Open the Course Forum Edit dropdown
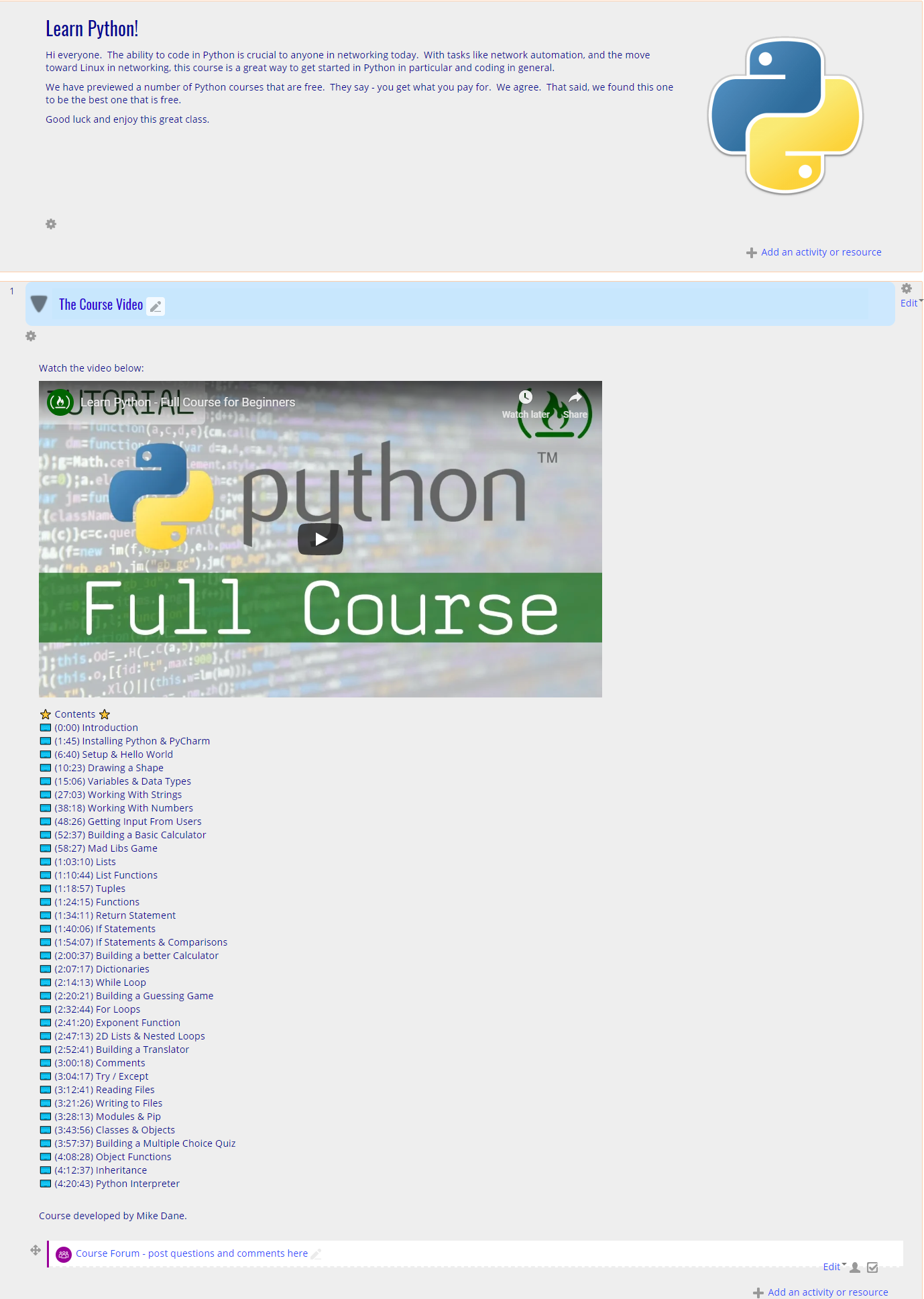924x1299 pixels. tap(833, 1267)
